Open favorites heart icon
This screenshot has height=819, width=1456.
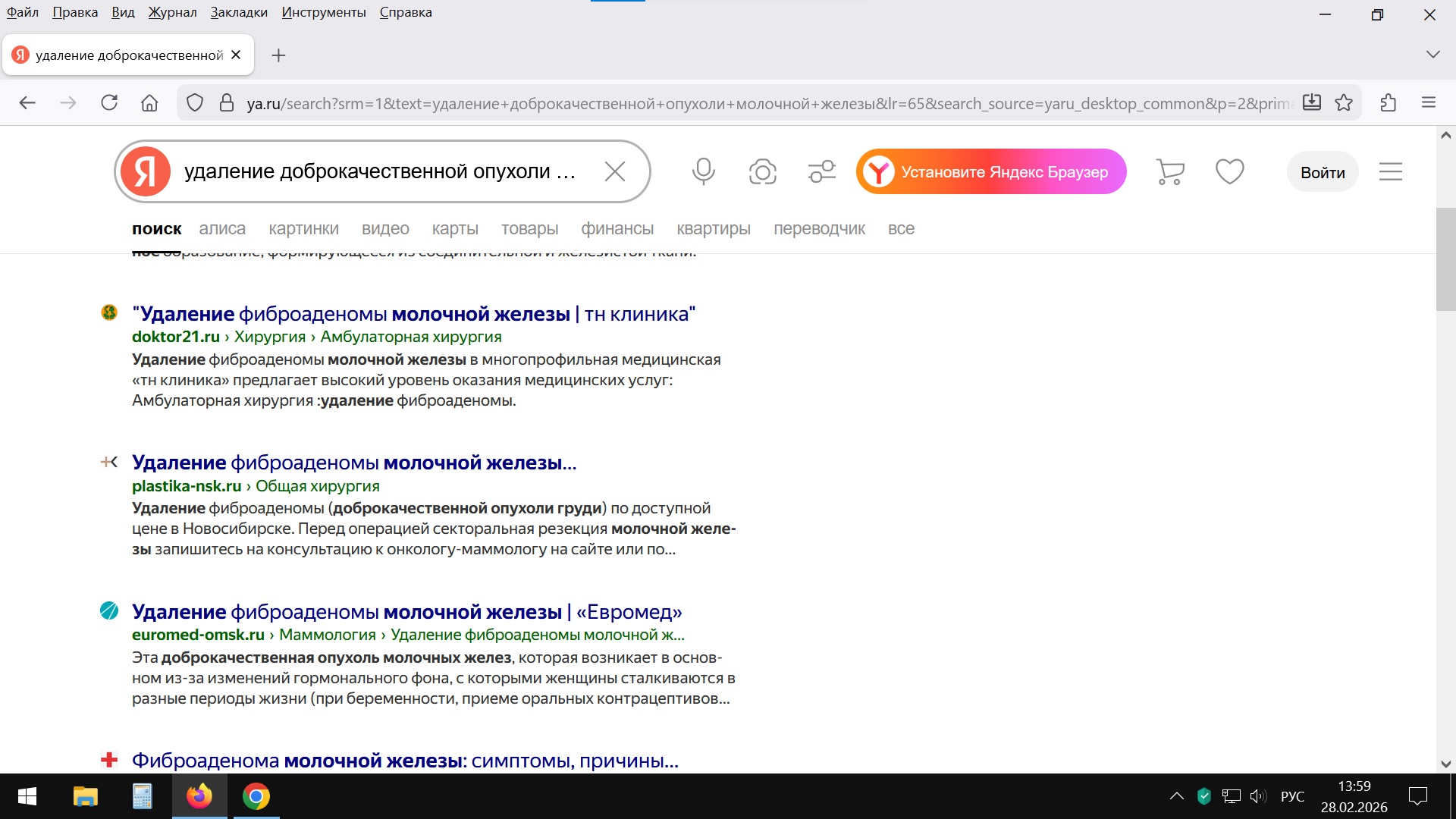pyautogui.click(x=1229, y=171)
